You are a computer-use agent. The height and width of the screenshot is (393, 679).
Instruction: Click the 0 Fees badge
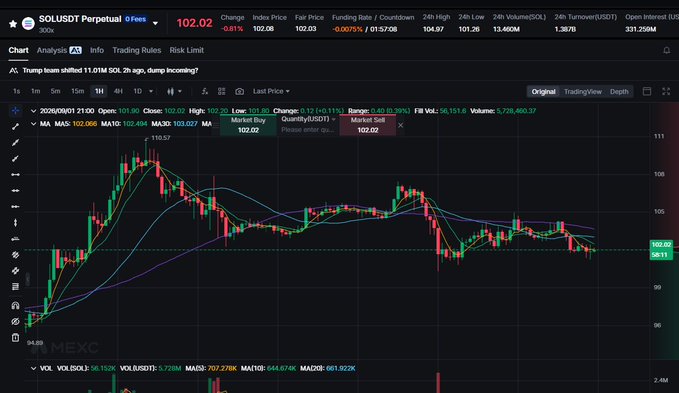click(136, 19)
